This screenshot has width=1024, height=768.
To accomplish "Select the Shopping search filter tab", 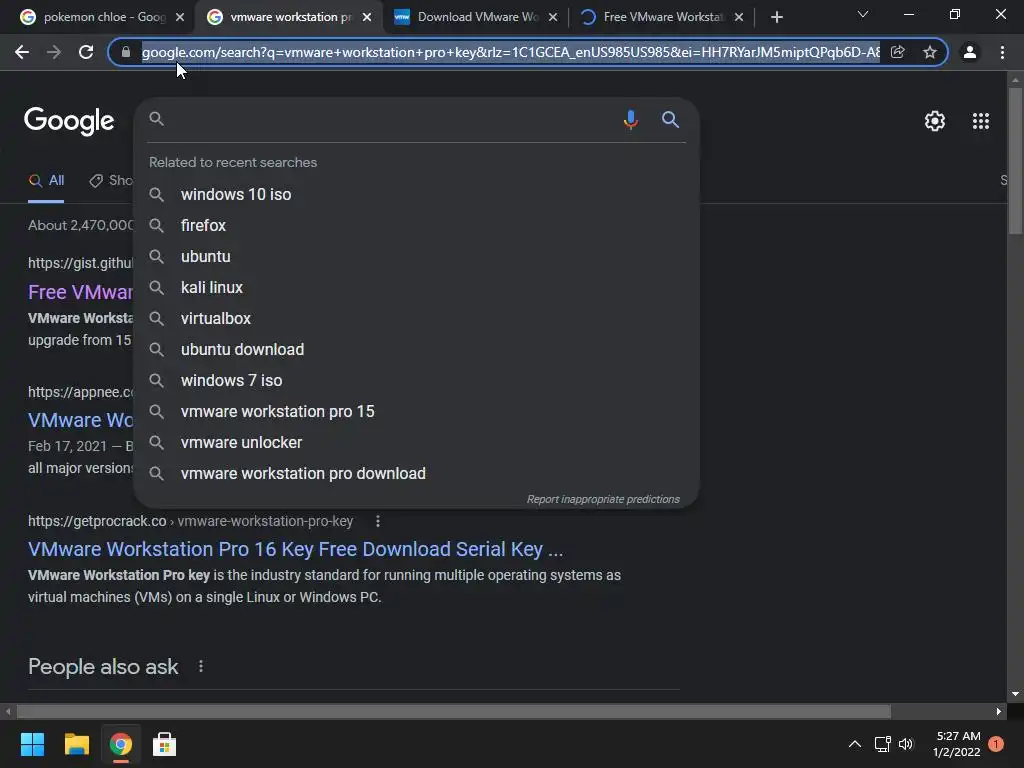I will point(112,181).
